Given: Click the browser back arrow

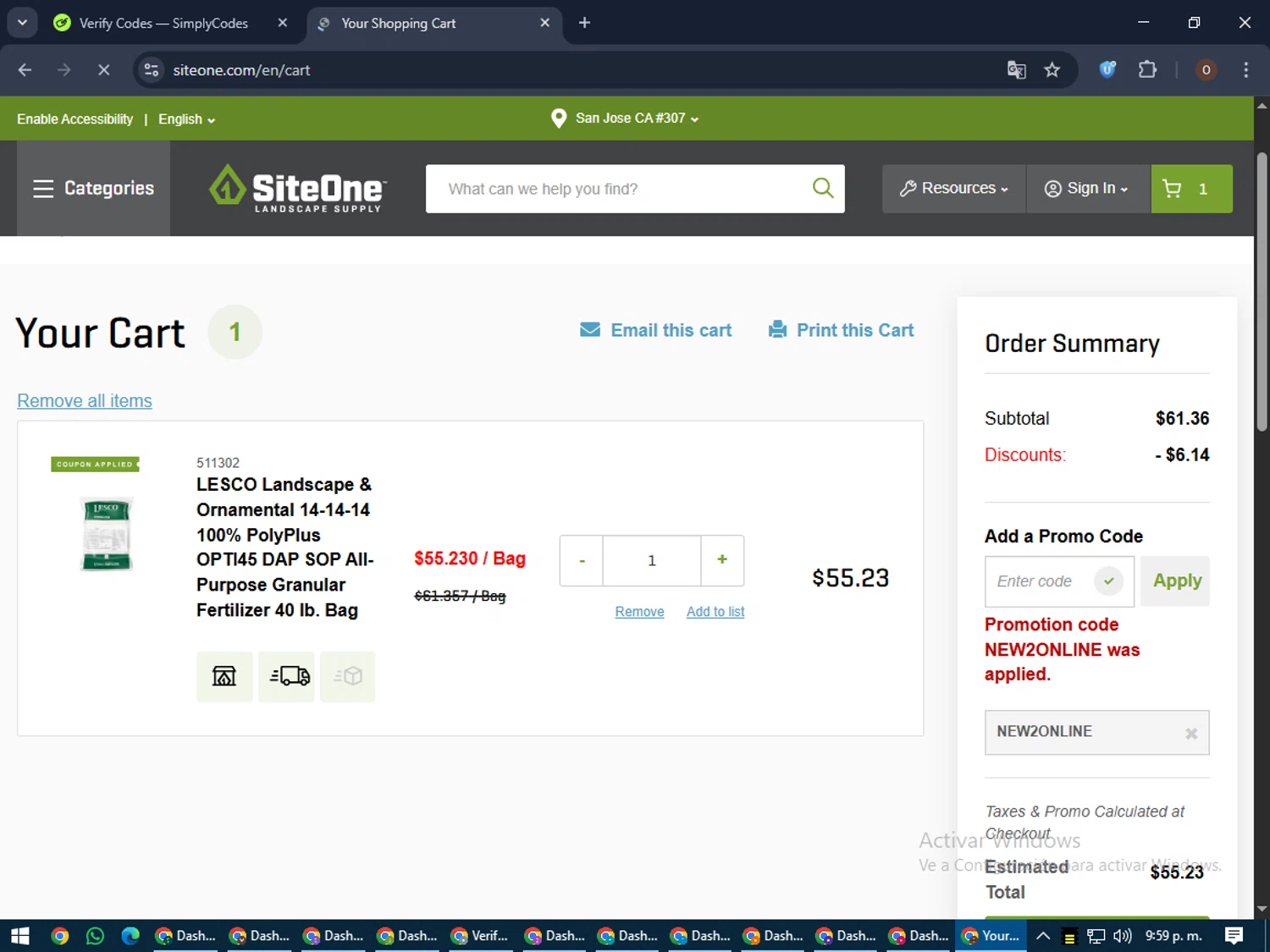Looking at the screenshot, I should (25, 70).
